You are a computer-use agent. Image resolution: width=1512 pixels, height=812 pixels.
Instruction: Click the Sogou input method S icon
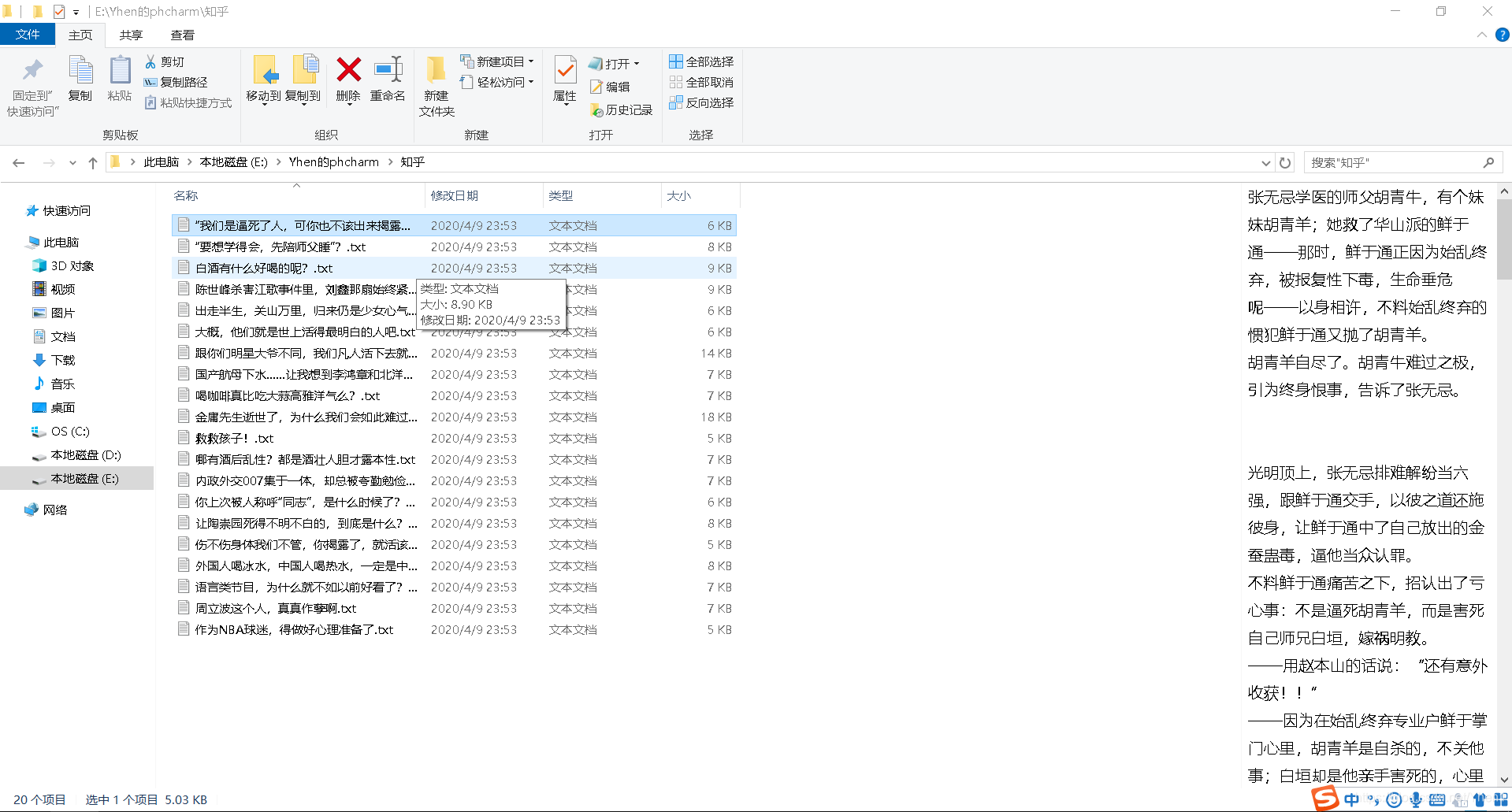(x=1325, y=799)
